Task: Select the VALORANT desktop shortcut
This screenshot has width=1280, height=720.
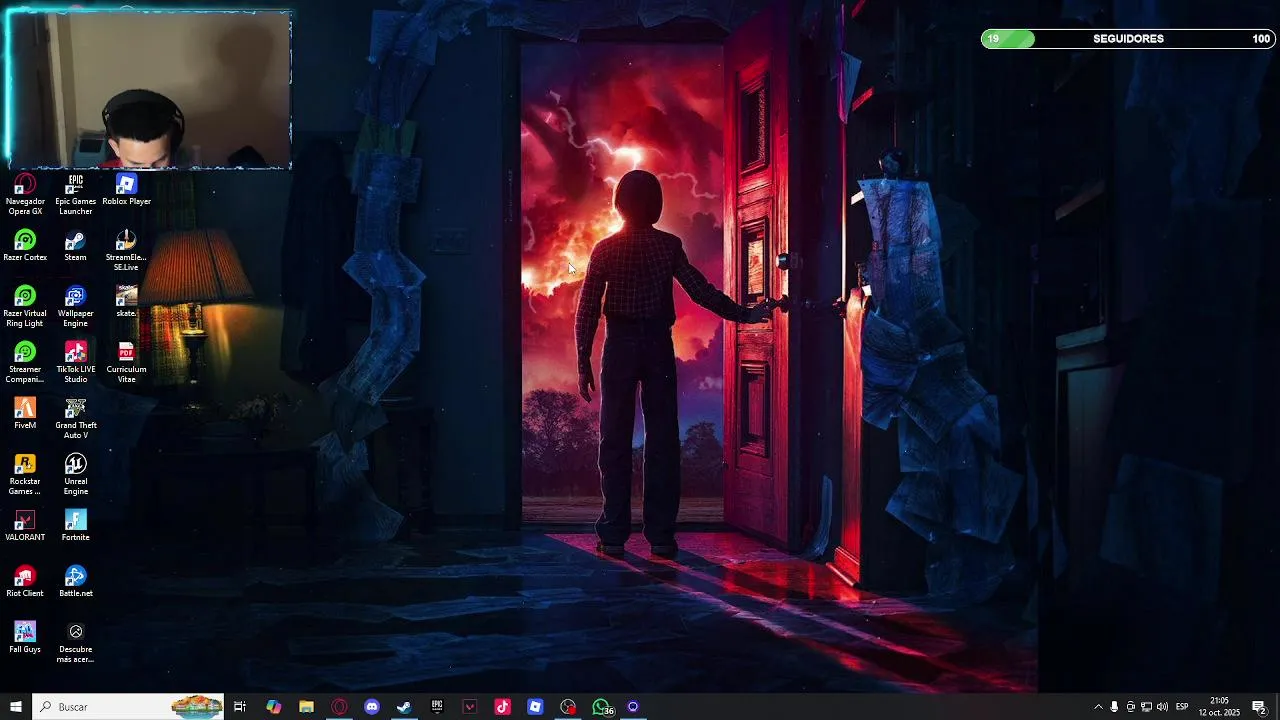Action: click(x=25, y=526)
